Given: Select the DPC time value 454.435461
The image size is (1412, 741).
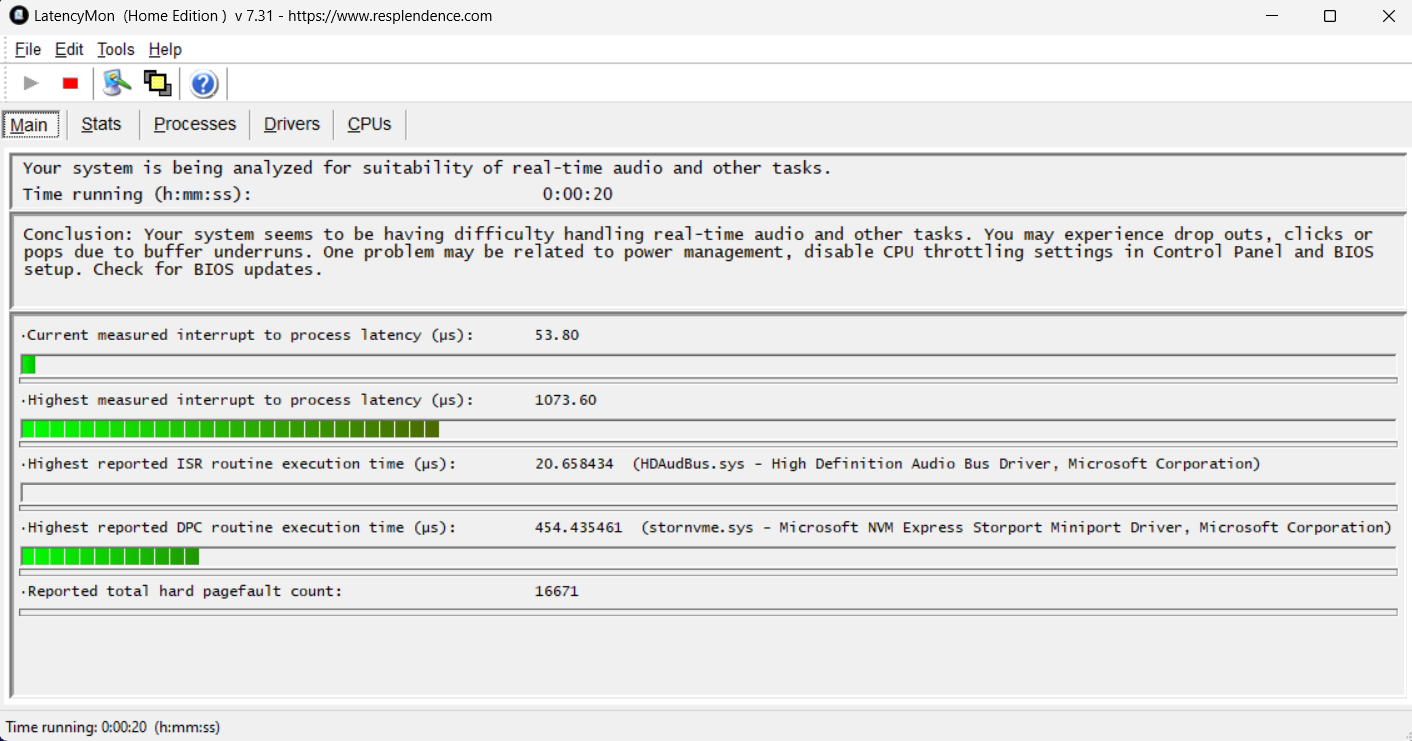Looking at the screenshot, I should click(578, 528).
